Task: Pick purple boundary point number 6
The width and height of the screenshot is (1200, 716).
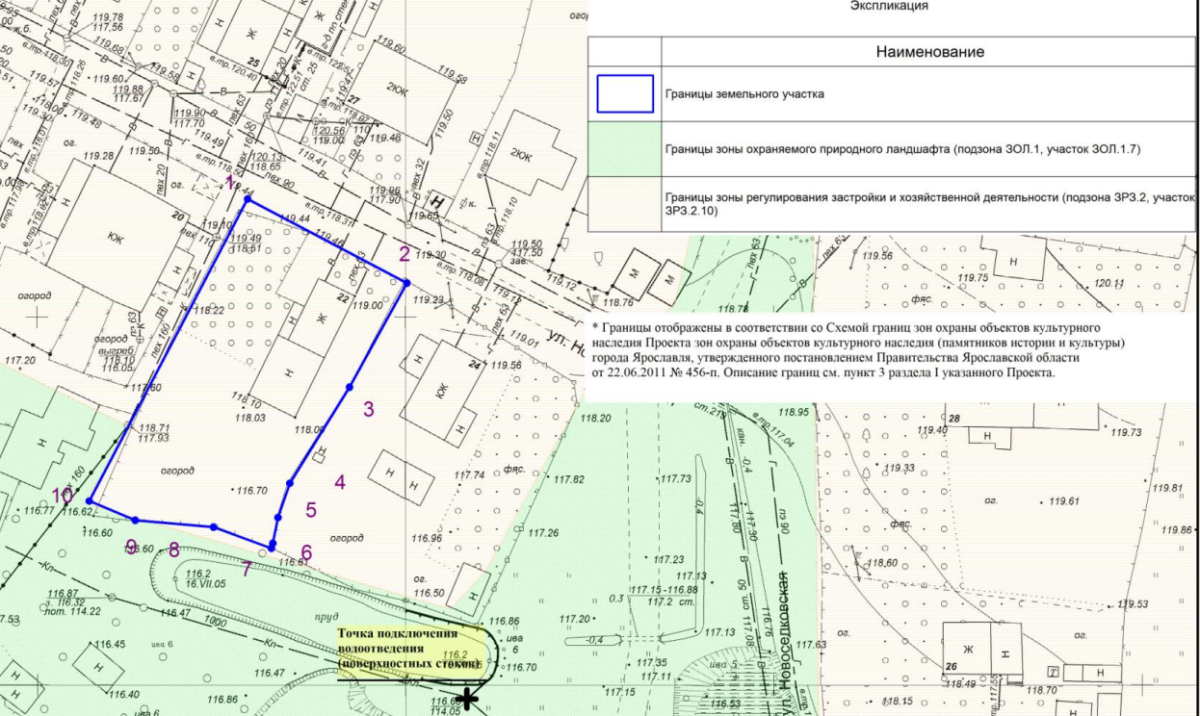Action: click(306, 552)
